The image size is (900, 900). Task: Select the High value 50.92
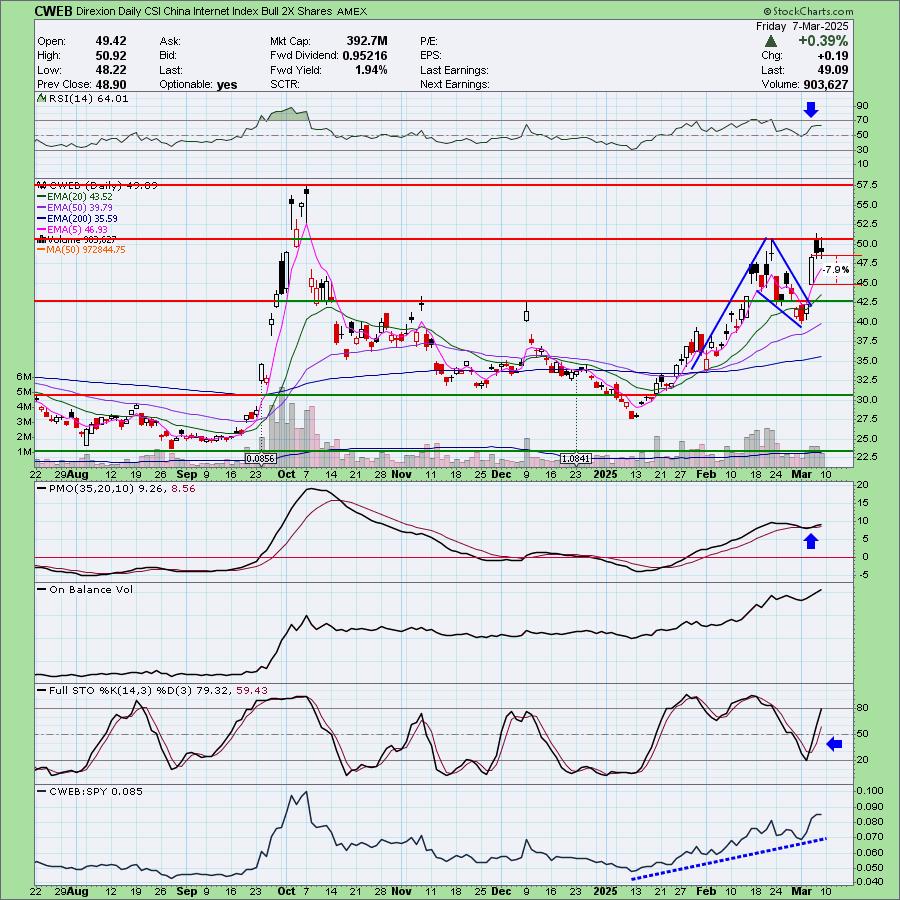[x=111, y=55]
